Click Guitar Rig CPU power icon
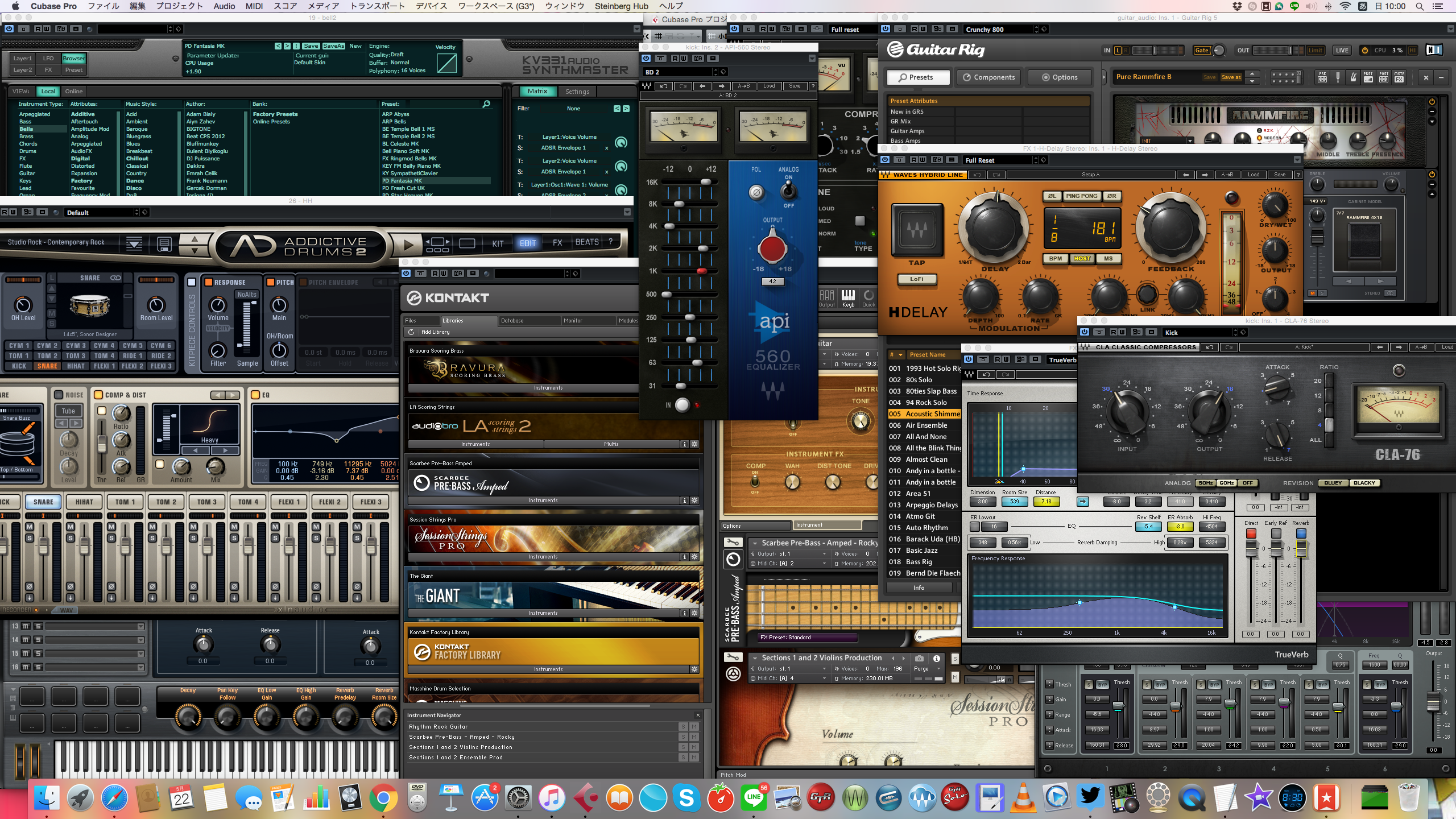Viewport: 1456px width, 819px height. [1364, 50]
